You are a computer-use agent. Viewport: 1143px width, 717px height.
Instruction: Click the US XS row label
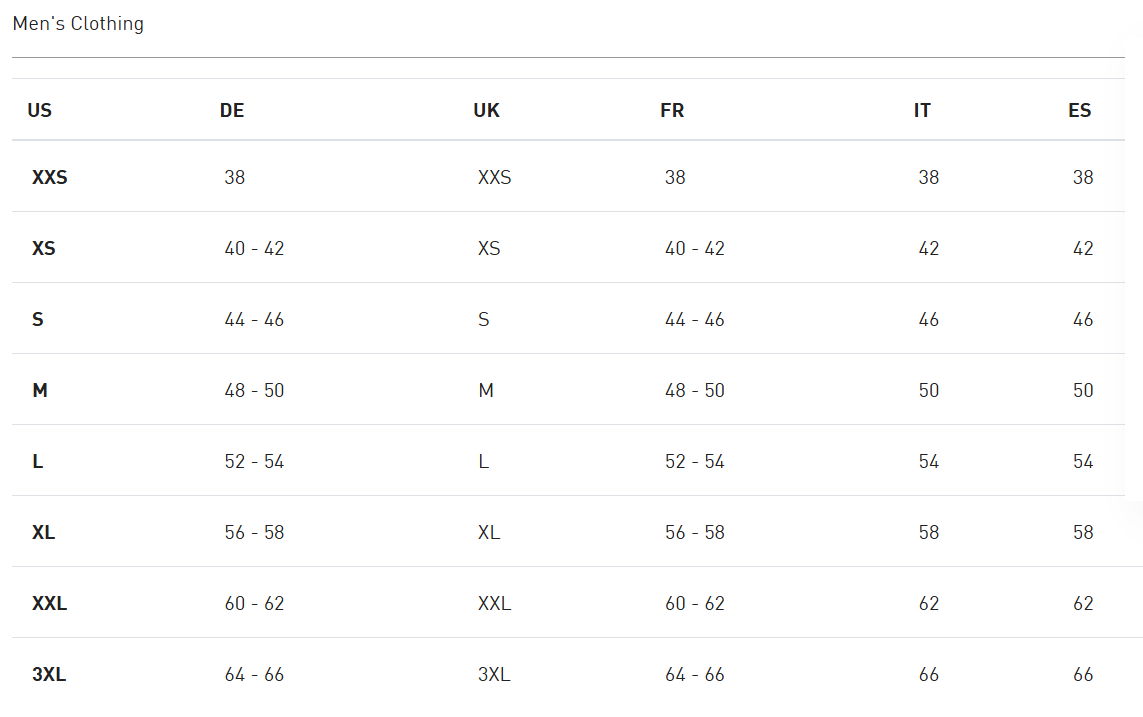pyautogui.click(x=44, y=248)
